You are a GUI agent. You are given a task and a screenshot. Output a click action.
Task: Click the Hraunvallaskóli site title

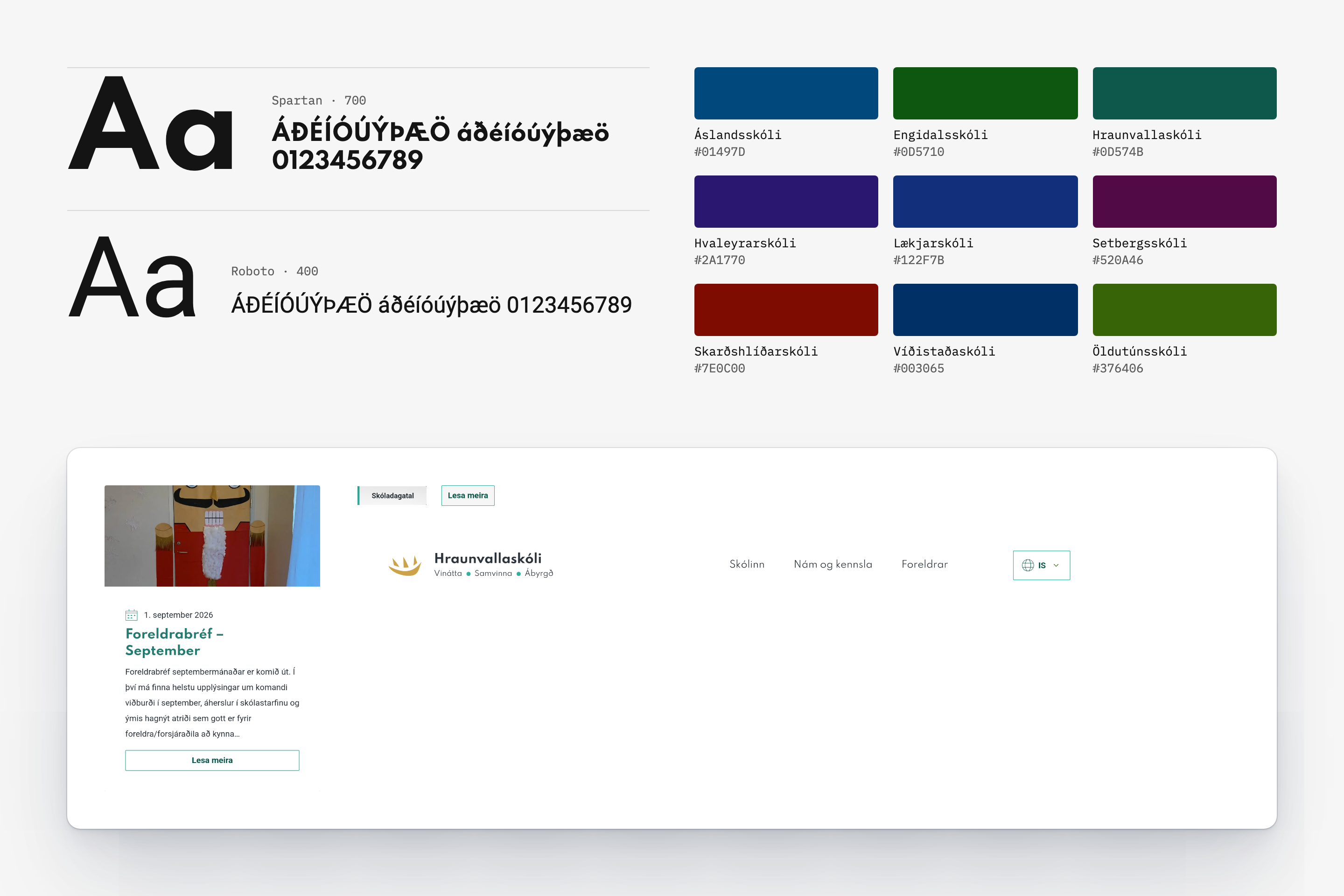pos(487,558)
